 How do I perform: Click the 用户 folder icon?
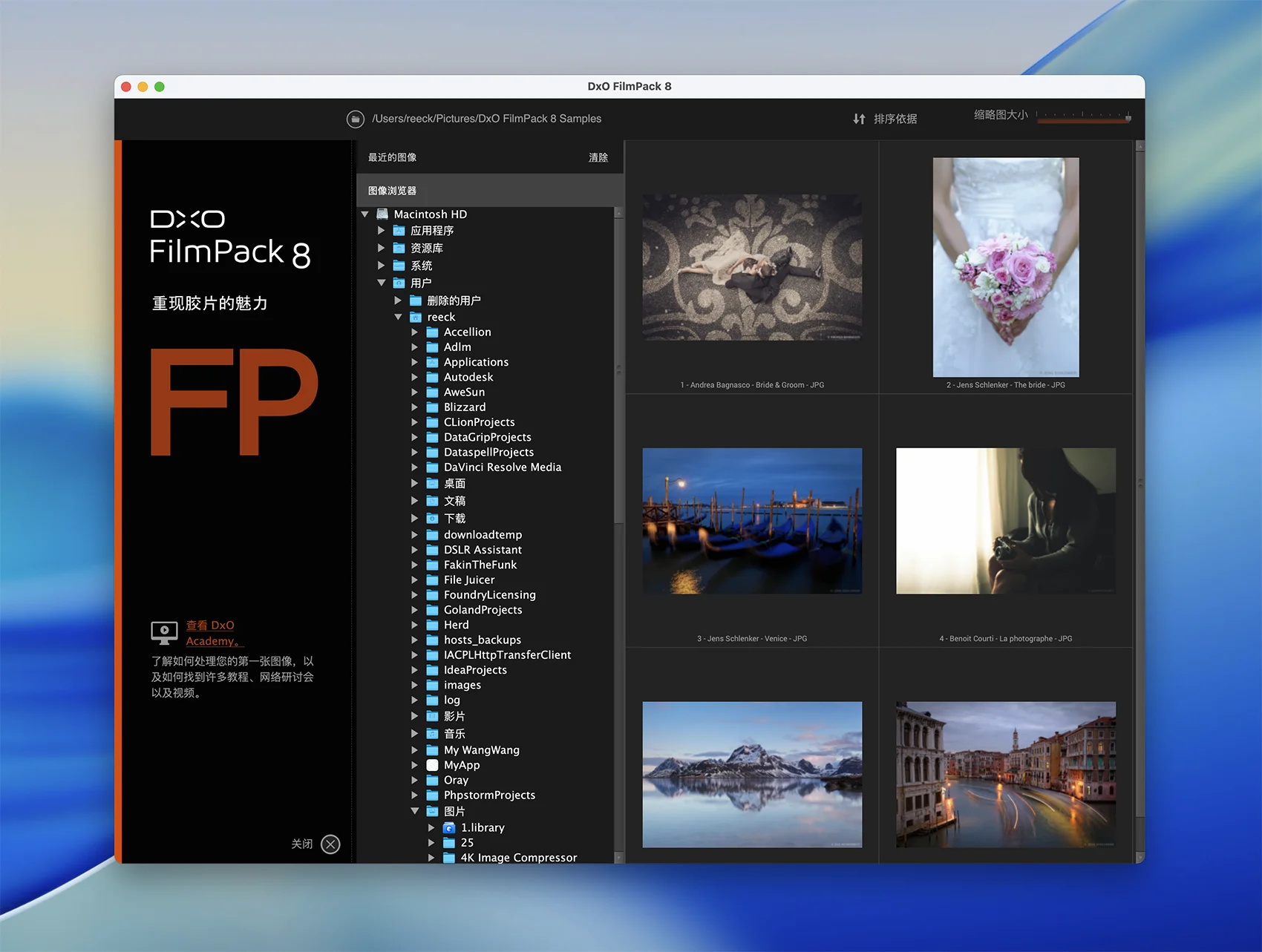click(399, 283)
